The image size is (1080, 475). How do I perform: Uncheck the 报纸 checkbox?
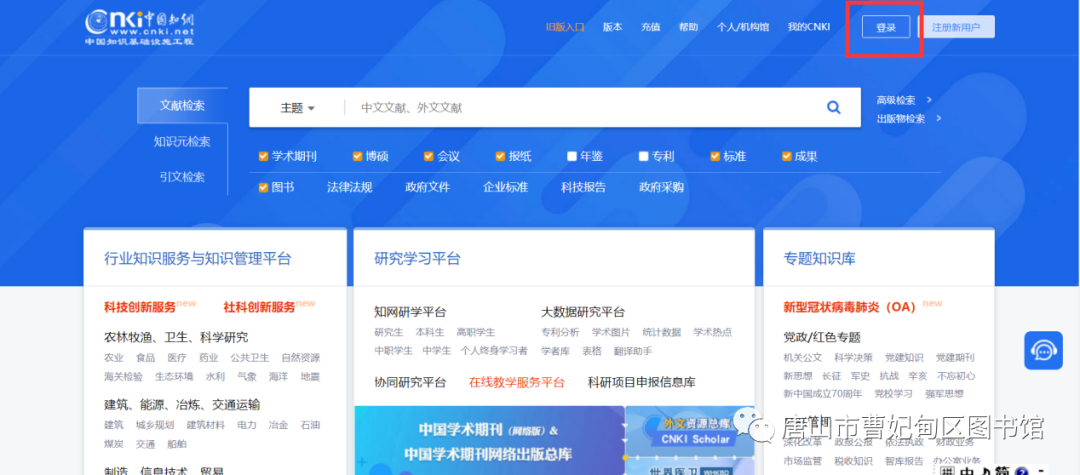tap(500, 156)
